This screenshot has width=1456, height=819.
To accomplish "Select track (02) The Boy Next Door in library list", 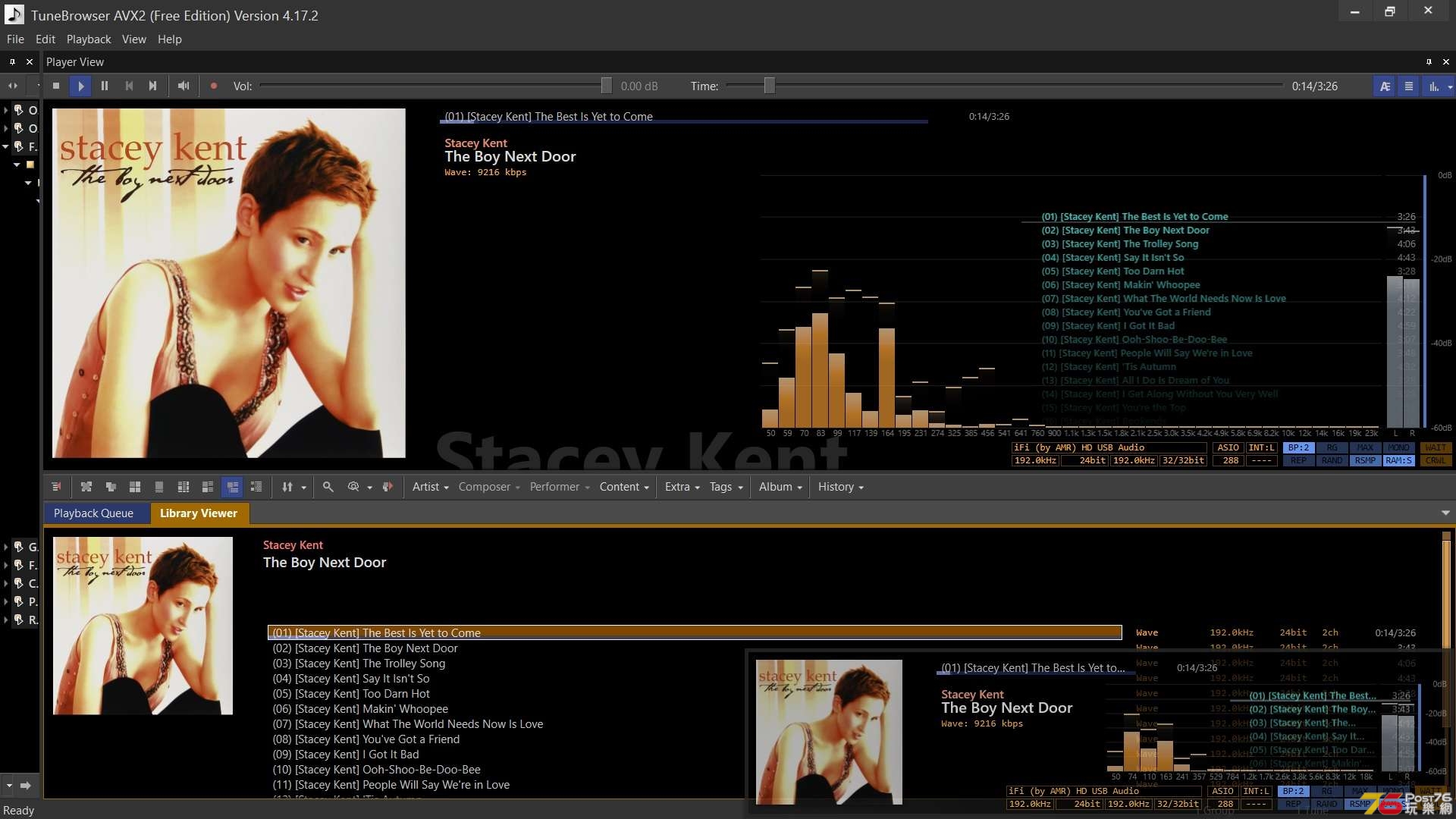I will tap(365, 648).
